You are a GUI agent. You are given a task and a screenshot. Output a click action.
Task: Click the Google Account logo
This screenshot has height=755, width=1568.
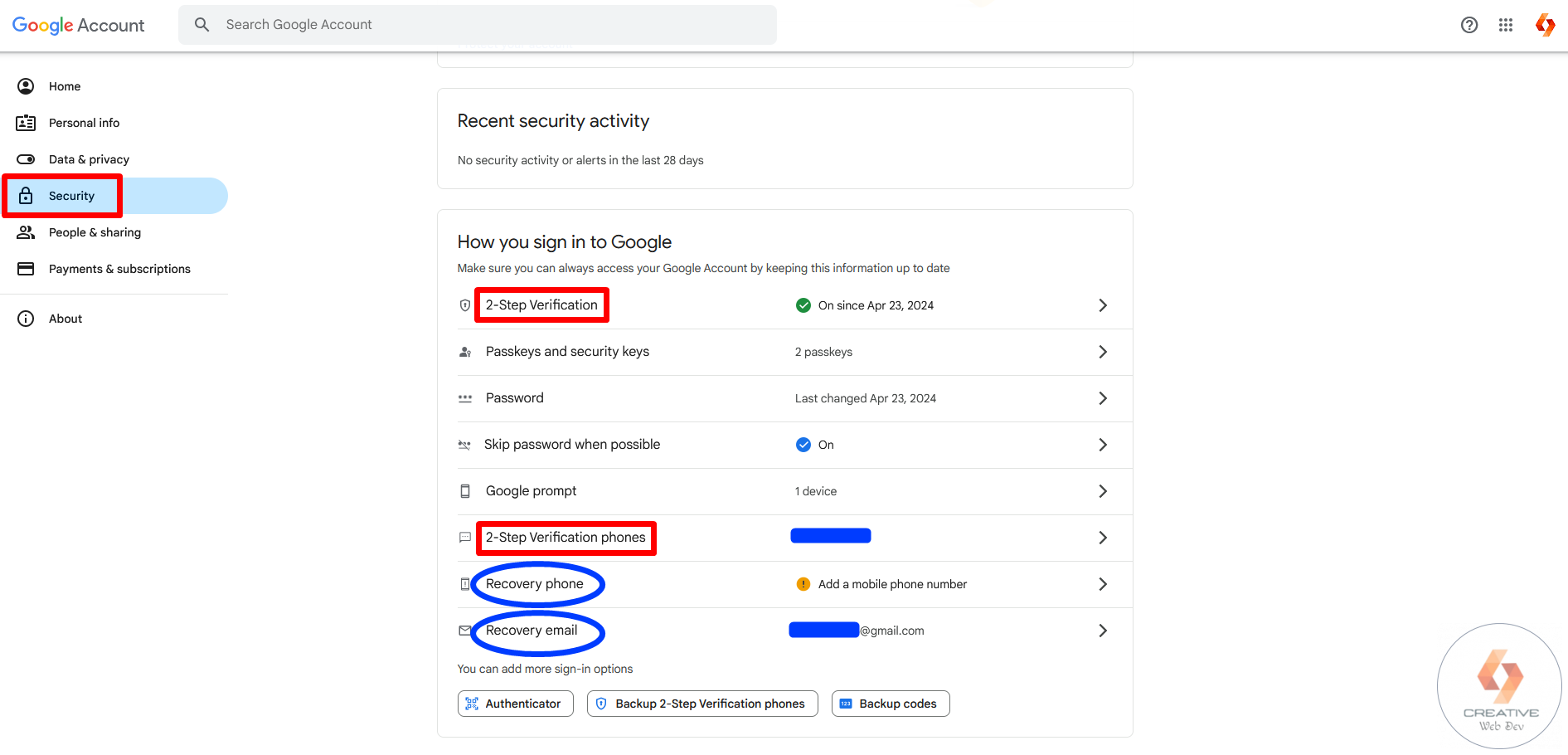pos(78,25)
